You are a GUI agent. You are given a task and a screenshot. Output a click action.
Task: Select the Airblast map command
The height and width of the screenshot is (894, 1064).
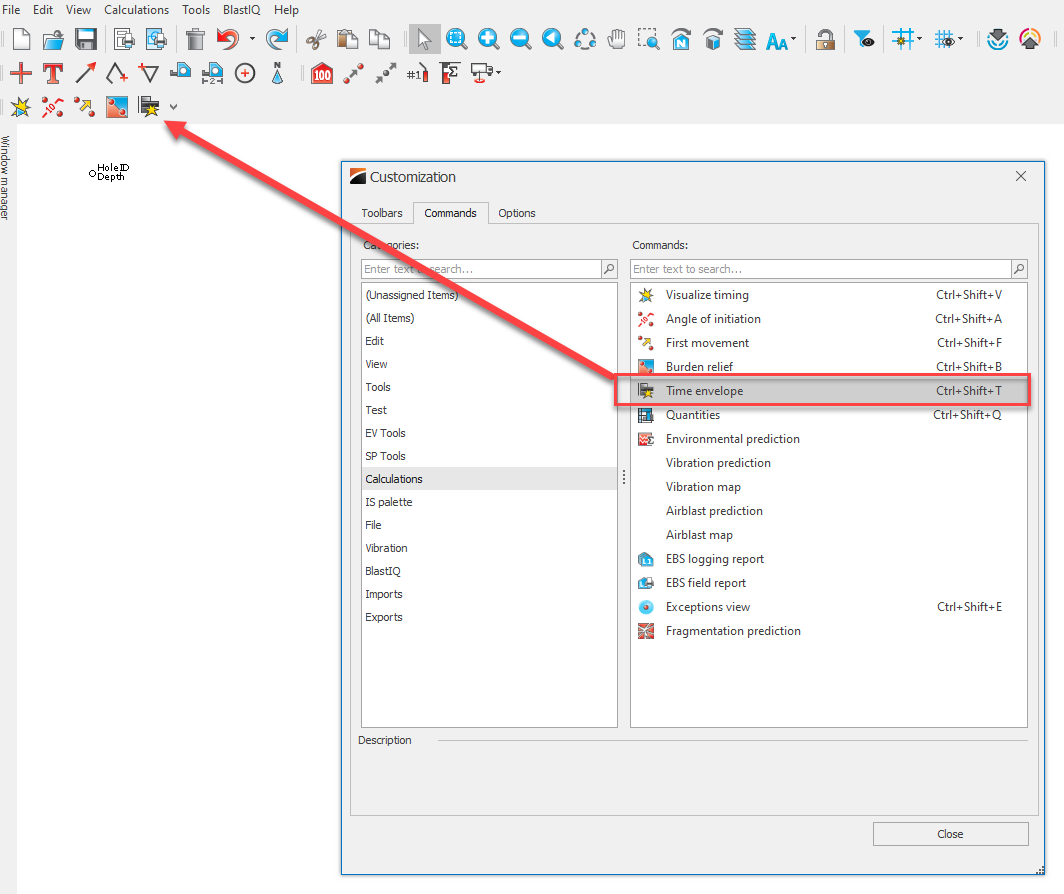(829, 535)
